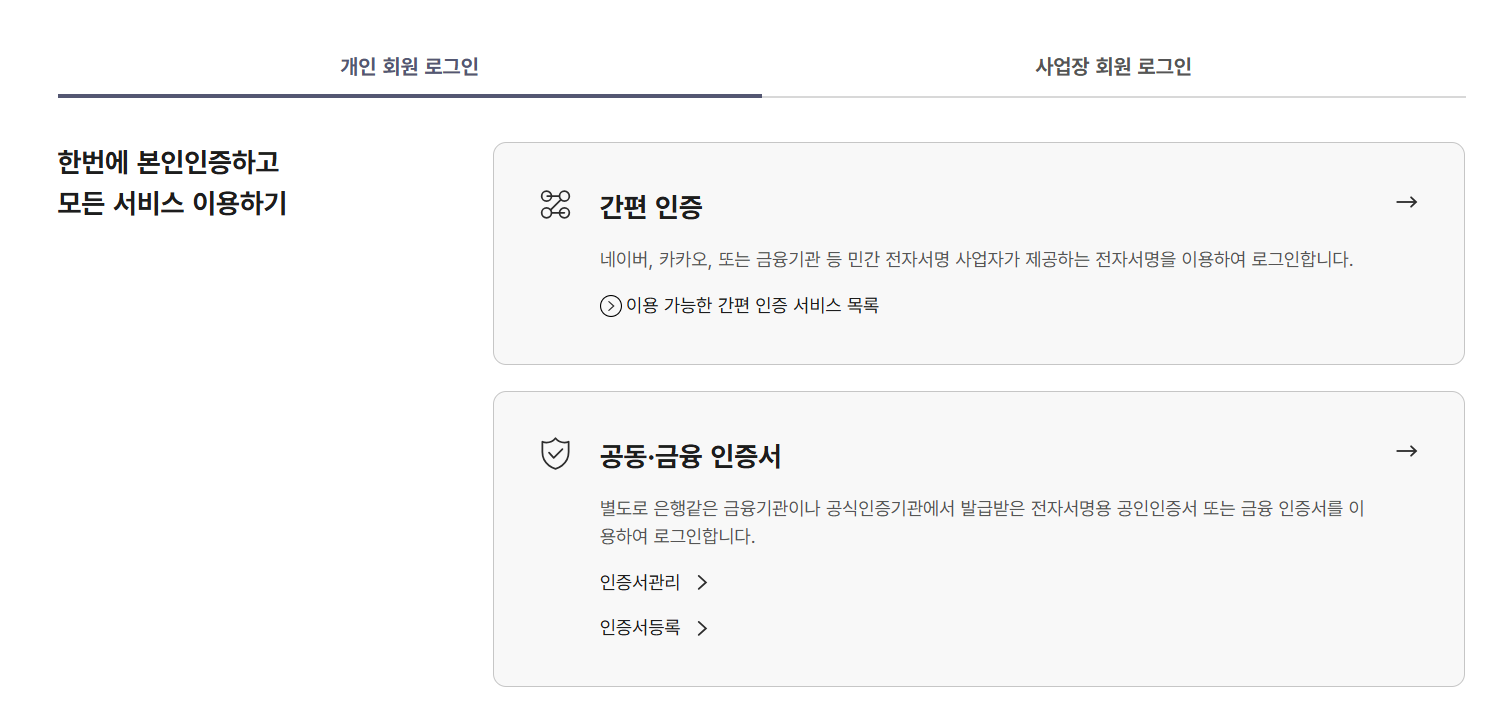This screenshot has height=715, width=1485.
Task: Click heading line 모든 서비스 이용하기
Action: [172, 203]
